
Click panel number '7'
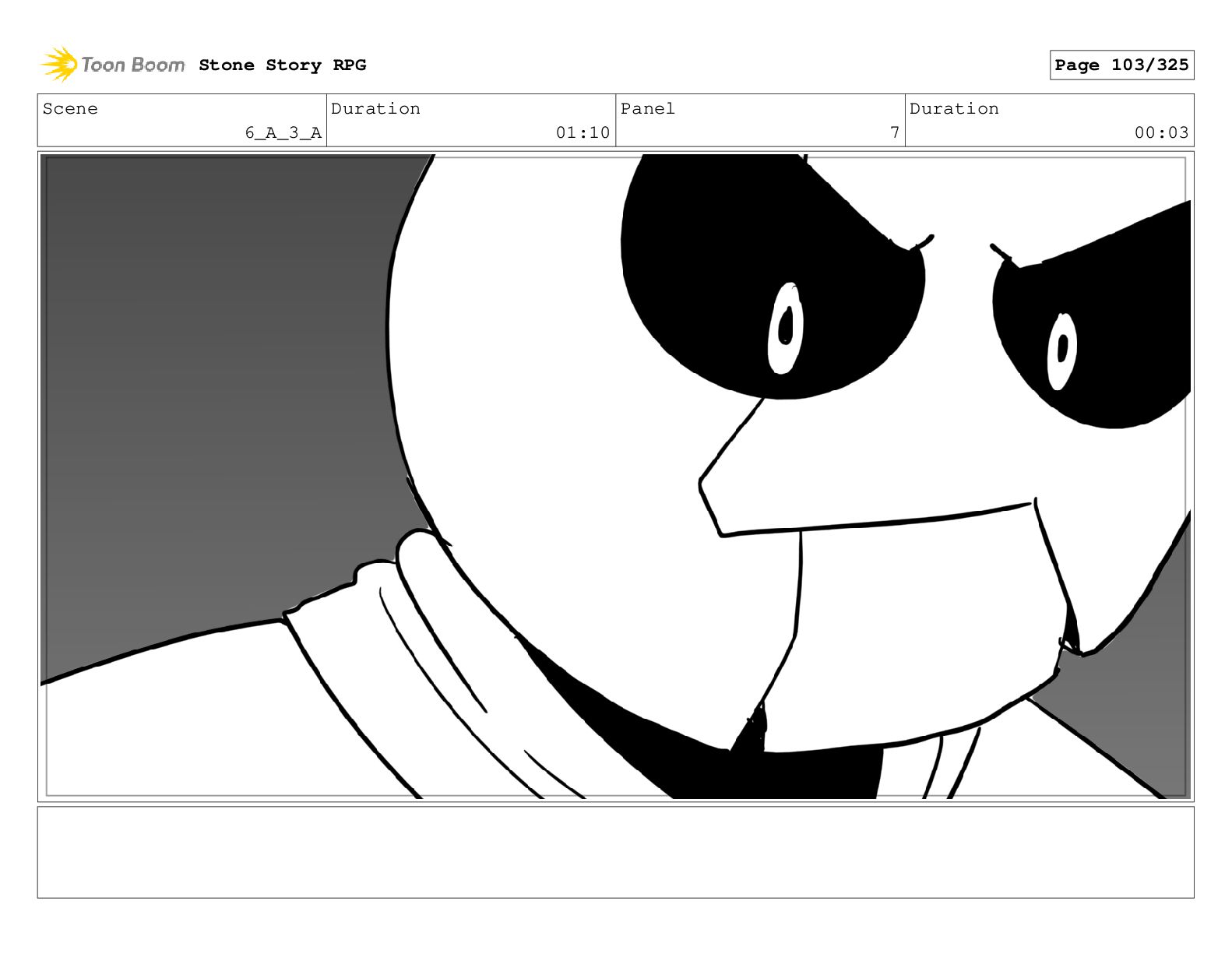tap(895, 133)
